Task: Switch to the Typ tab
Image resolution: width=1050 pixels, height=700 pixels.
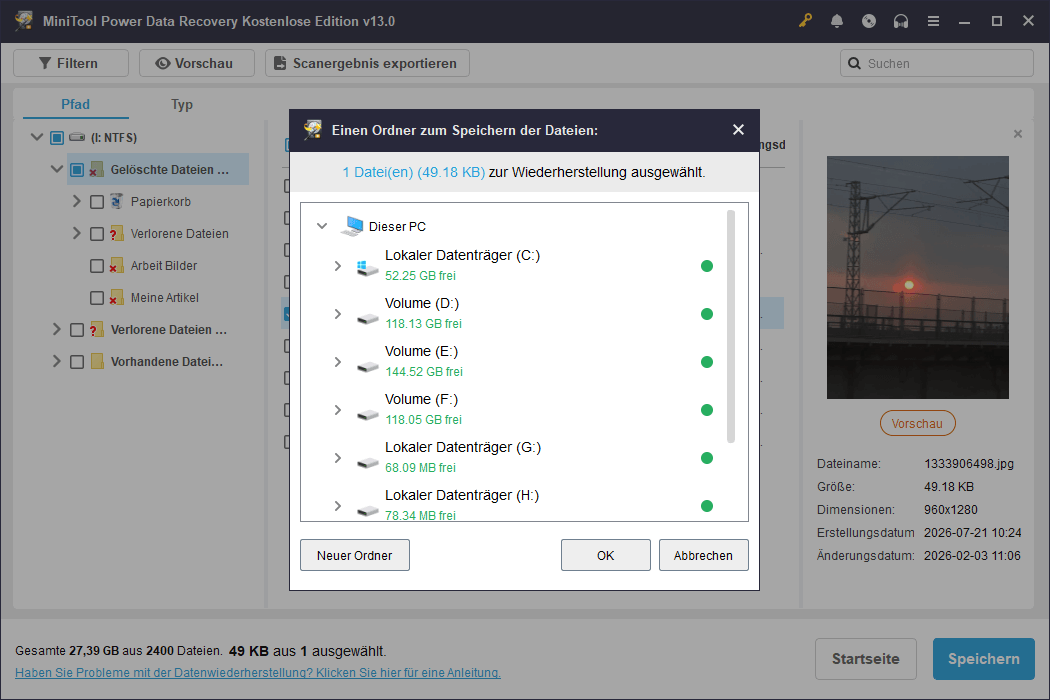Action: click(181, 104)
